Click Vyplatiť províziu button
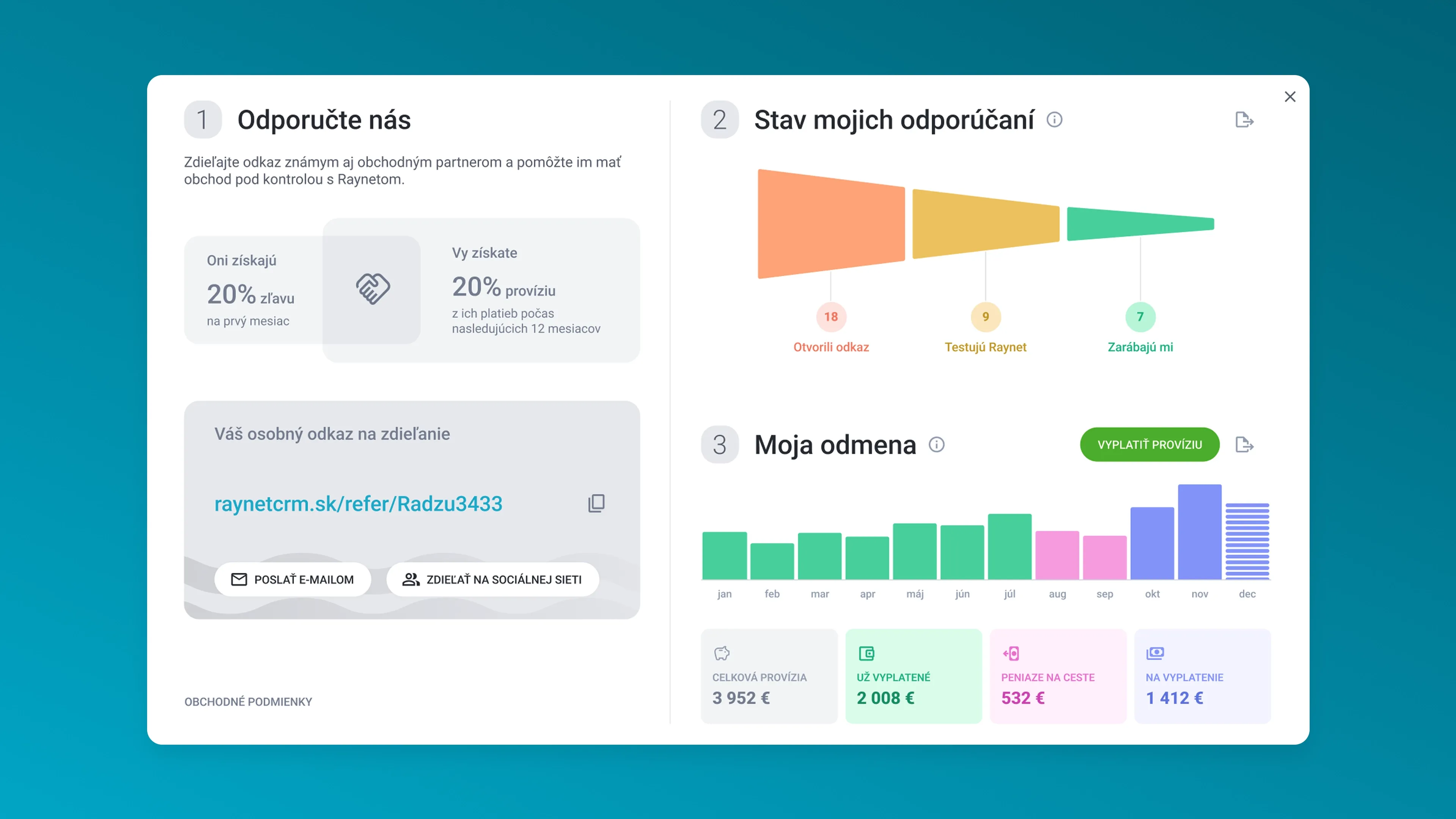Image resolution: width=1456 pixels, height=819 pixels. coord(1150,445)
